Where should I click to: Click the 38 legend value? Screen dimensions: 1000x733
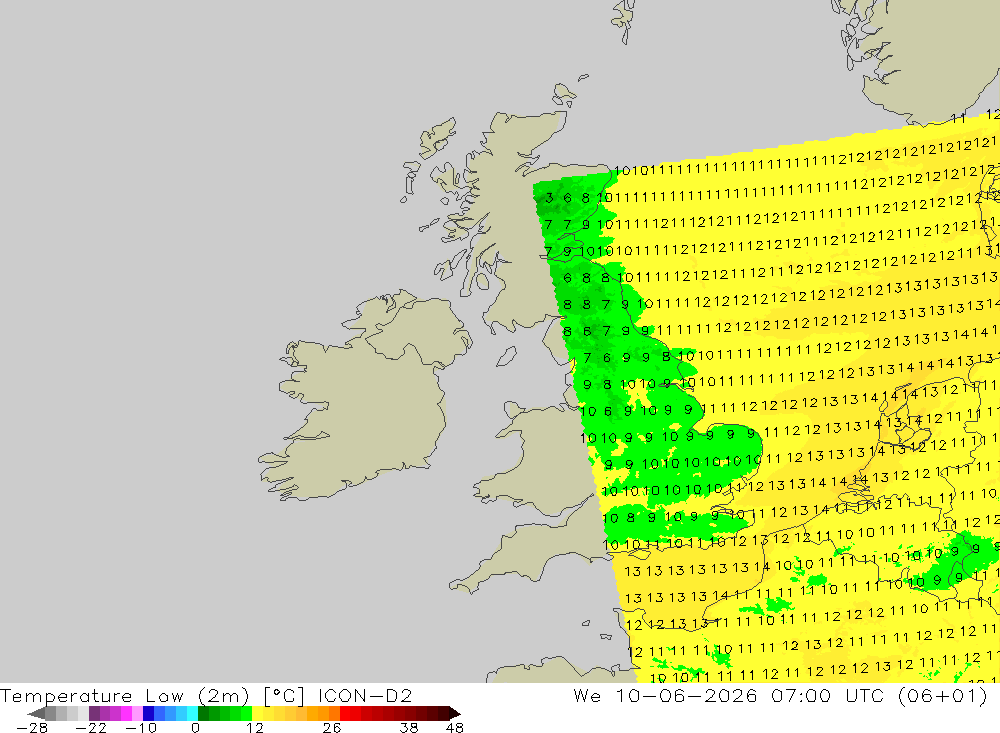(409, 727)
